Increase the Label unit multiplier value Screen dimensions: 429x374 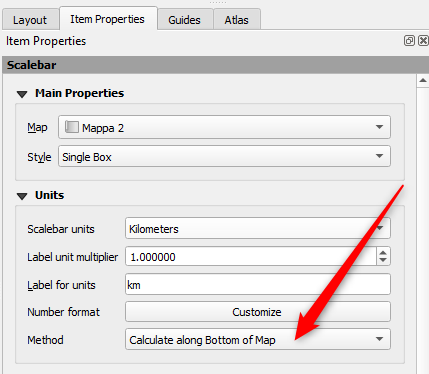pos(383,253)
